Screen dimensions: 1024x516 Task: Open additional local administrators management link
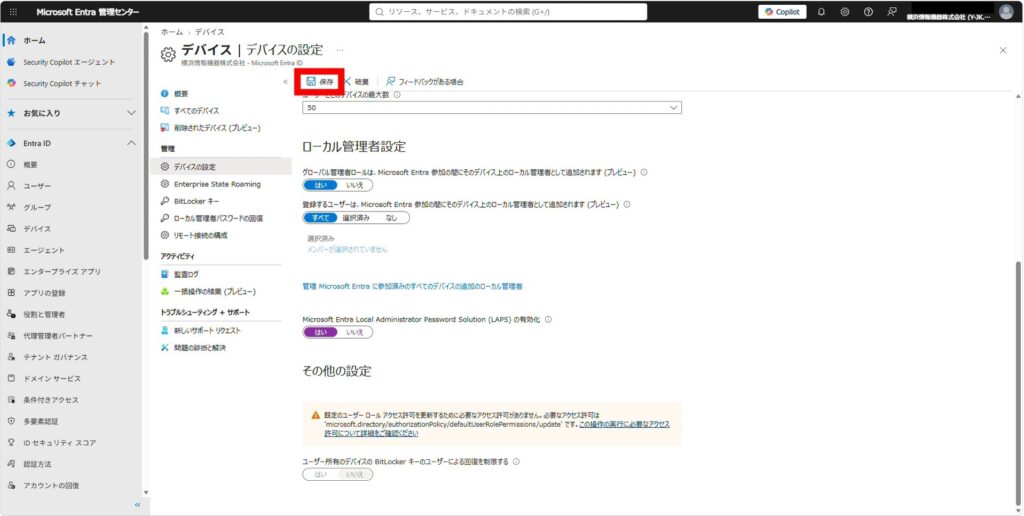412,286
